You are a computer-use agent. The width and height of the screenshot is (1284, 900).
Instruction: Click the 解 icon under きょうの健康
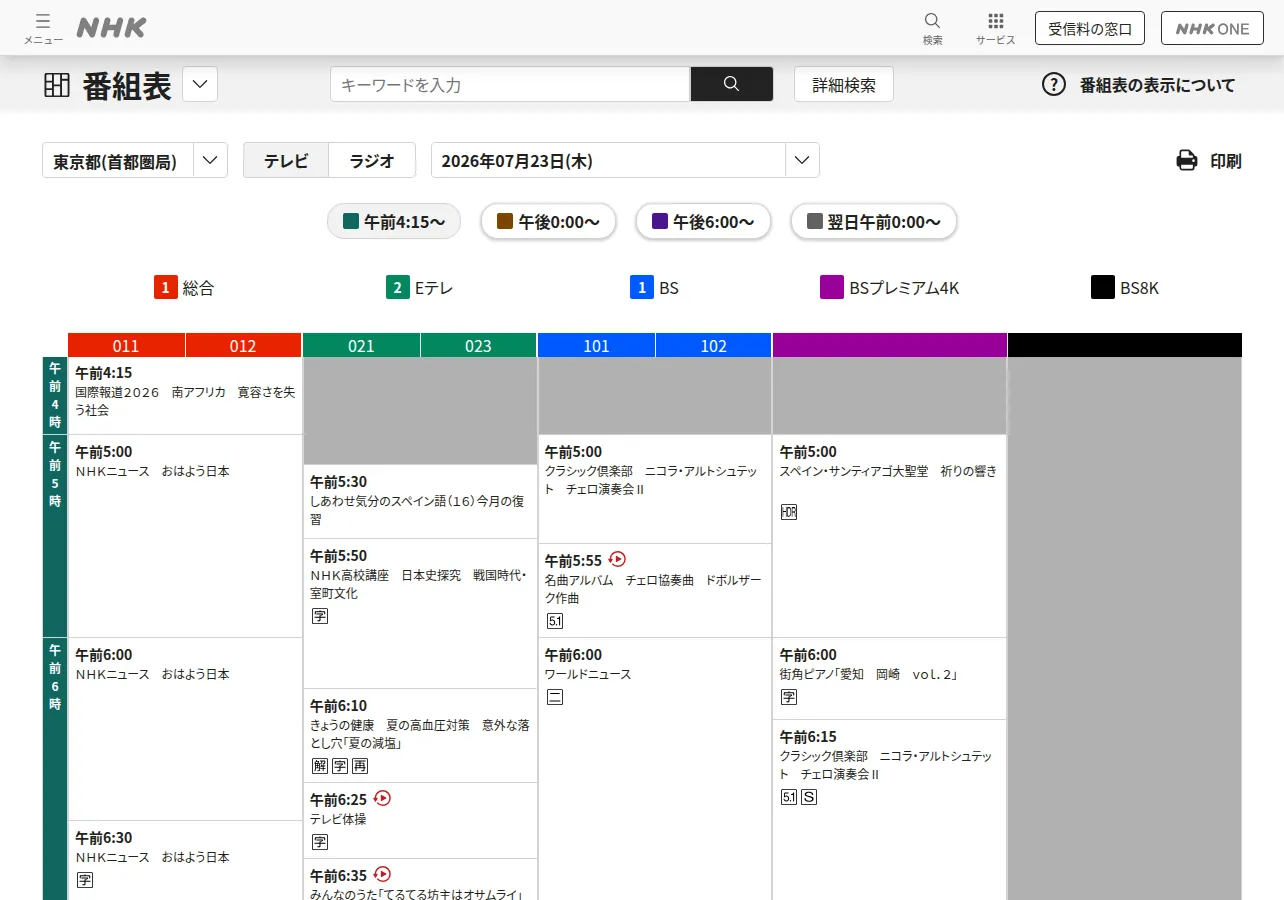coord(320,766)
